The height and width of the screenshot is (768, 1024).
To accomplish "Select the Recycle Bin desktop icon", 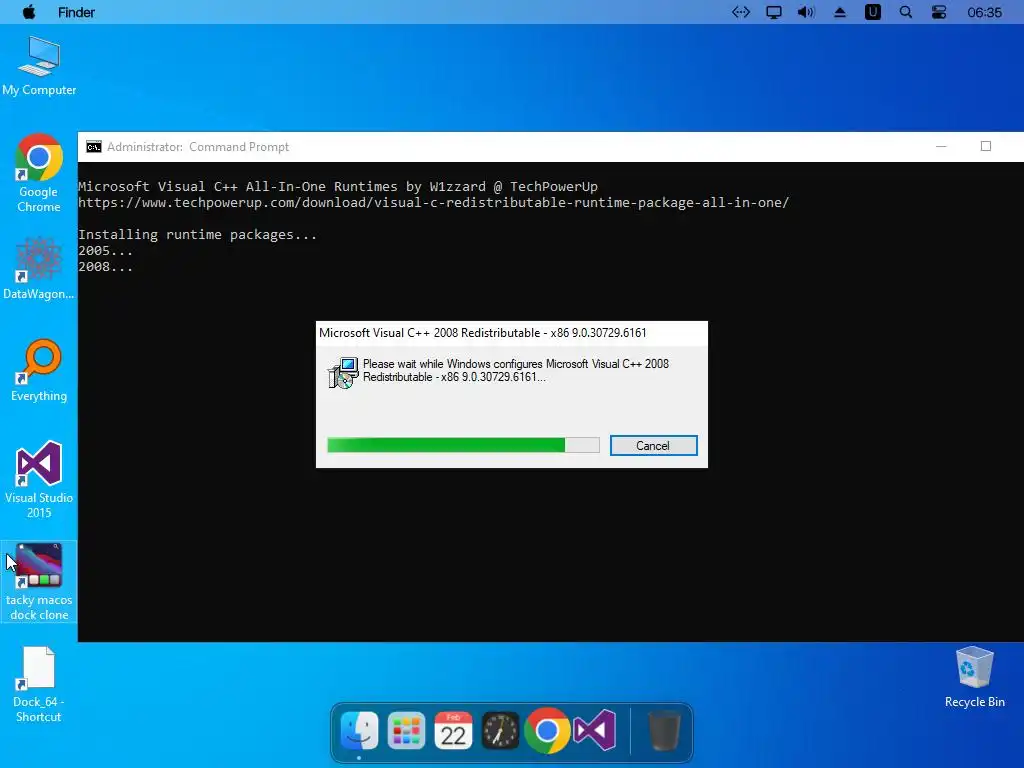I will pos(974,677).
